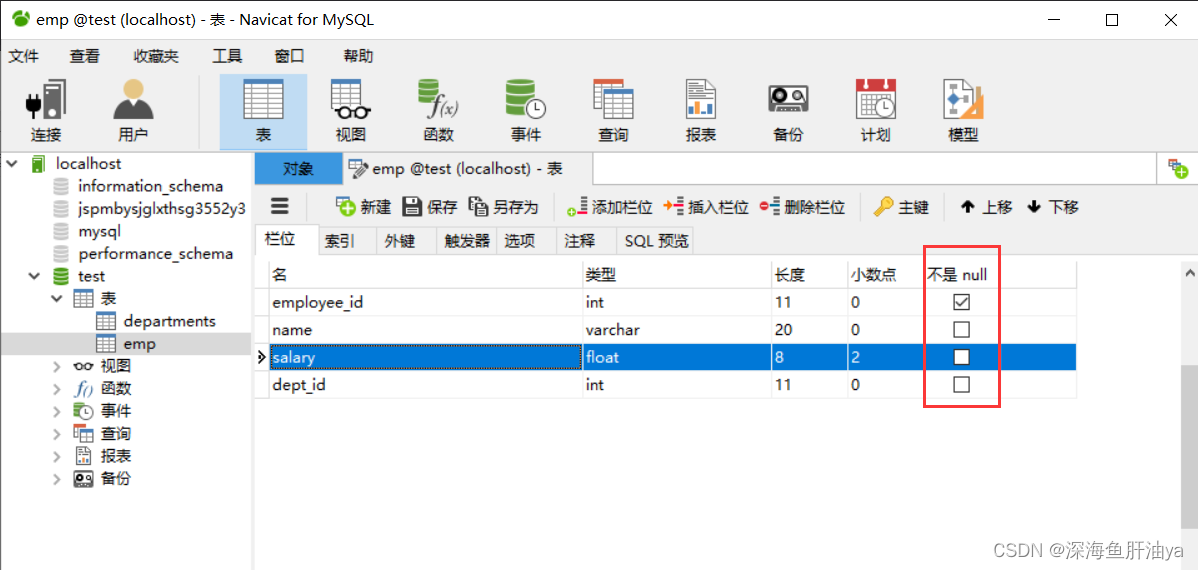Open the Report (报表) toolbar icon
This screenshot has width=1198, height=570.
pos(701,111)
